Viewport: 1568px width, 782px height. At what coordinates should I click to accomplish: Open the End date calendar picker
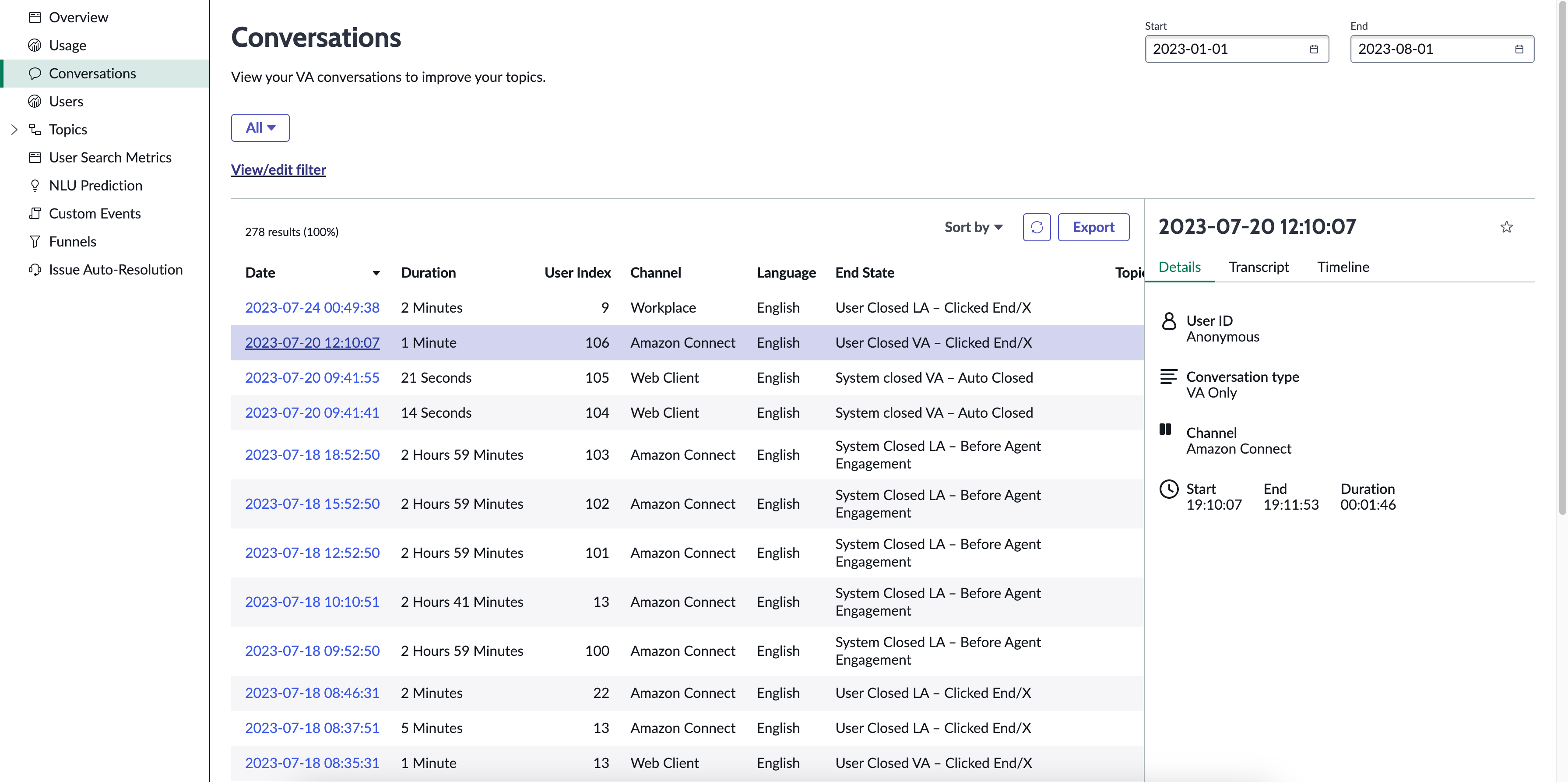pos(1519,49)
